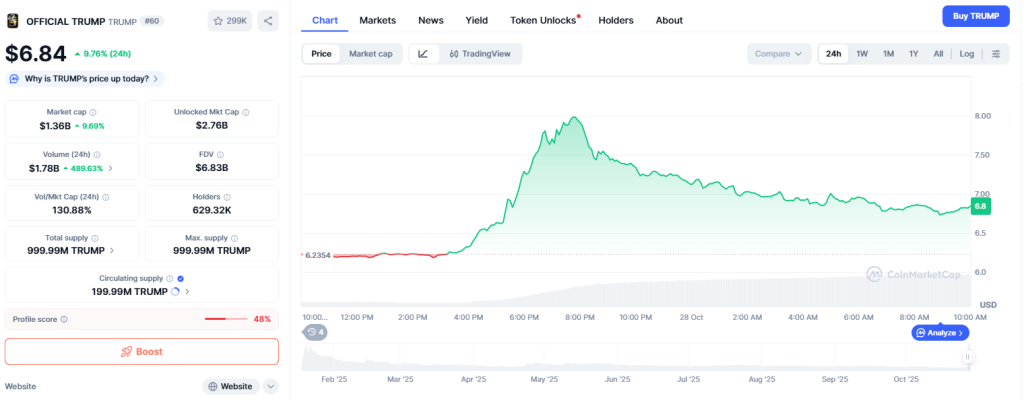The height and width of the screenshot is (400, 1024).
Task: Switch to the Holders tab
Action: [616, 20]
